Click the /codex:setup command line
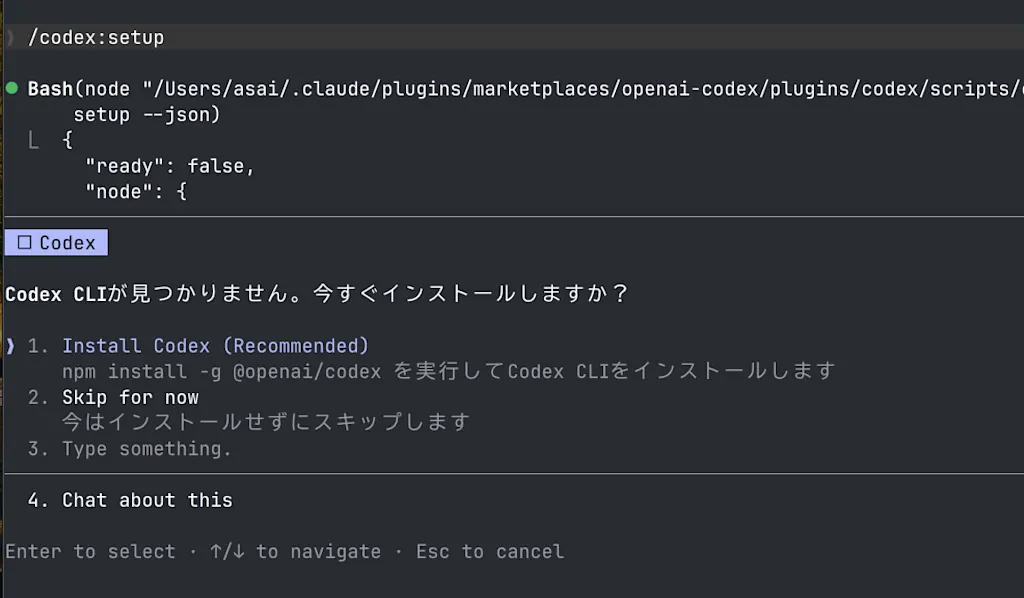This screenshot has height=598, width=1024. 96,38
